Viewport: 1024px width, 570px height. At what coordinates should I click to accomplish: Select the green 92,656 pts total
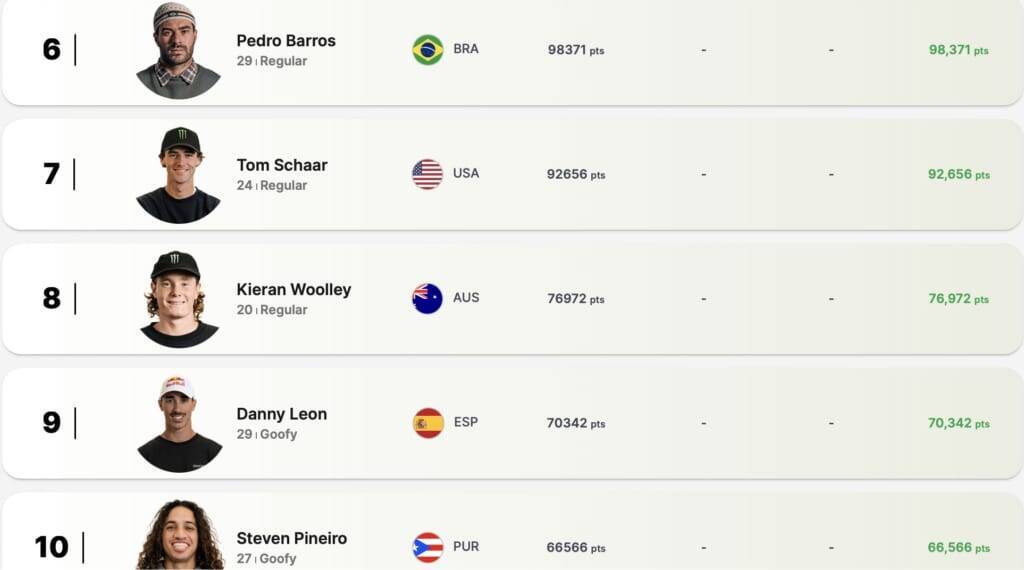point(958,174)
